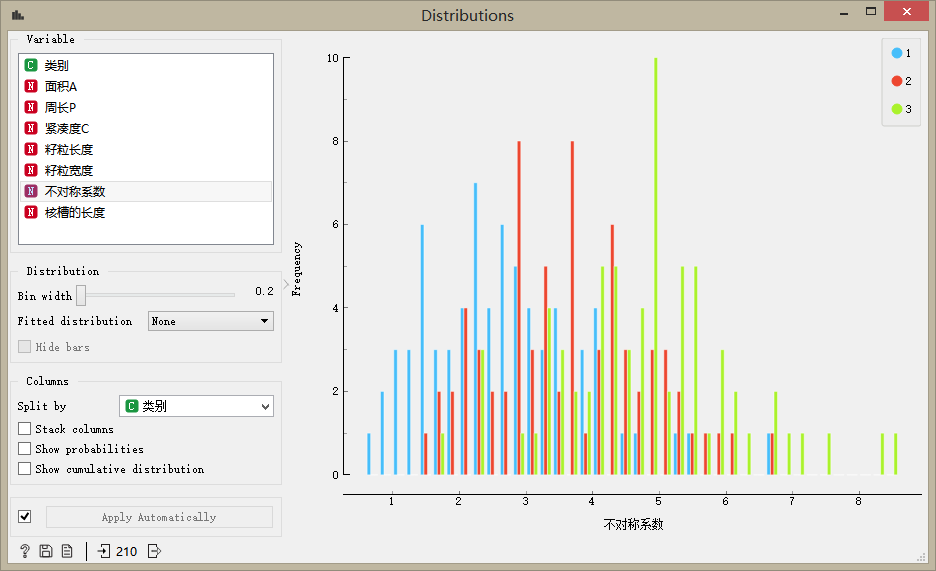Minimize the Distributions window

point(844,13)
